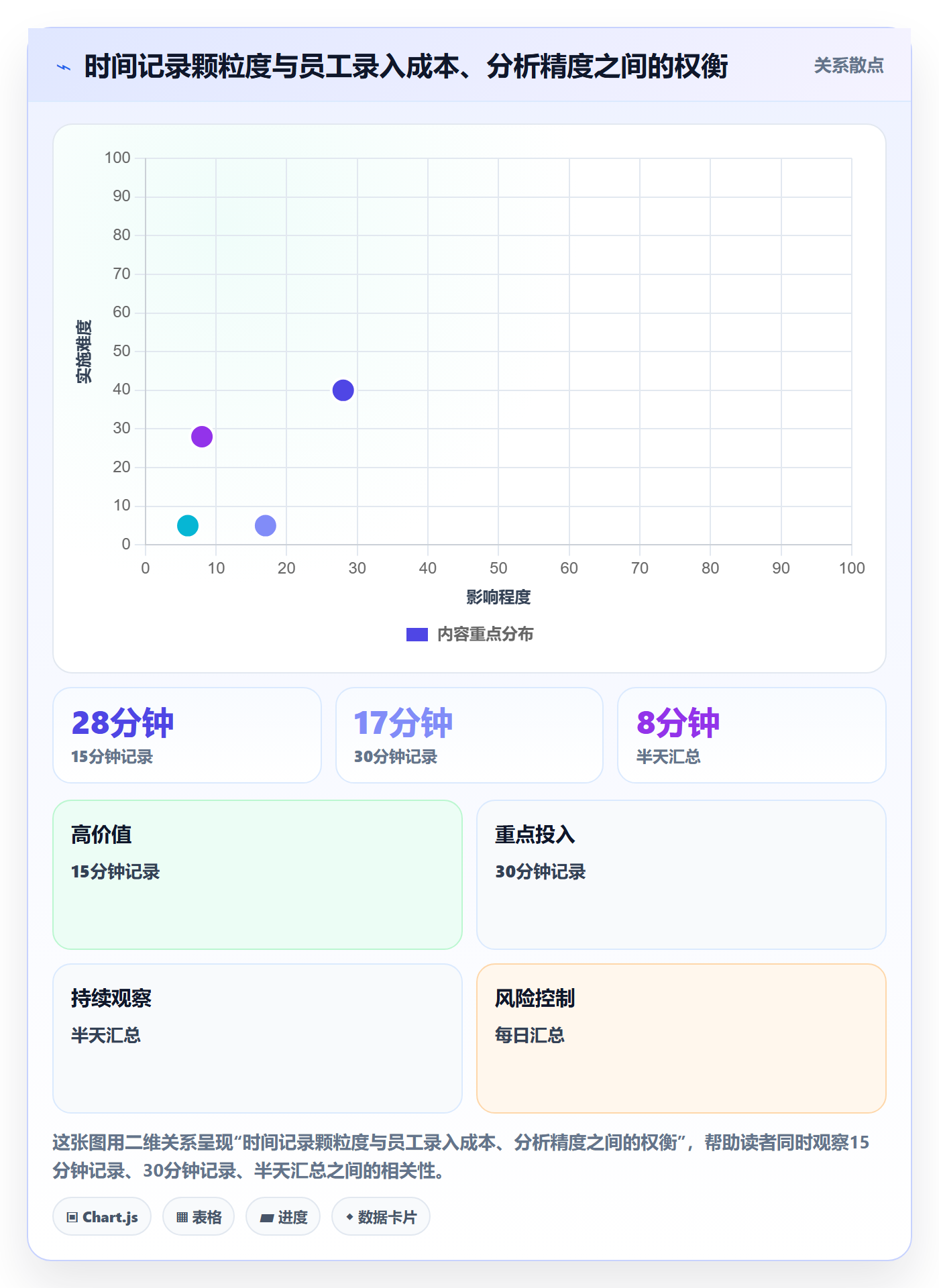Click the 重点投入 quadrant card
The image size is (939, 1288).
[681, 875]
